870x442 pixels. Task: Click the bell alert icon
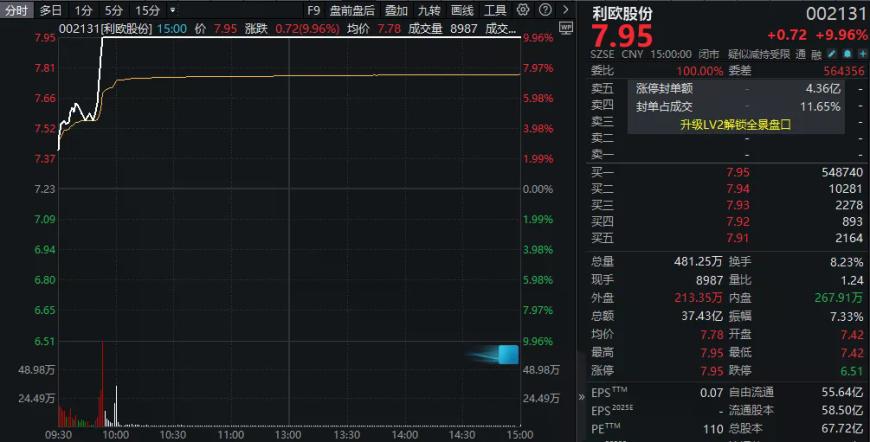(847, 54)
